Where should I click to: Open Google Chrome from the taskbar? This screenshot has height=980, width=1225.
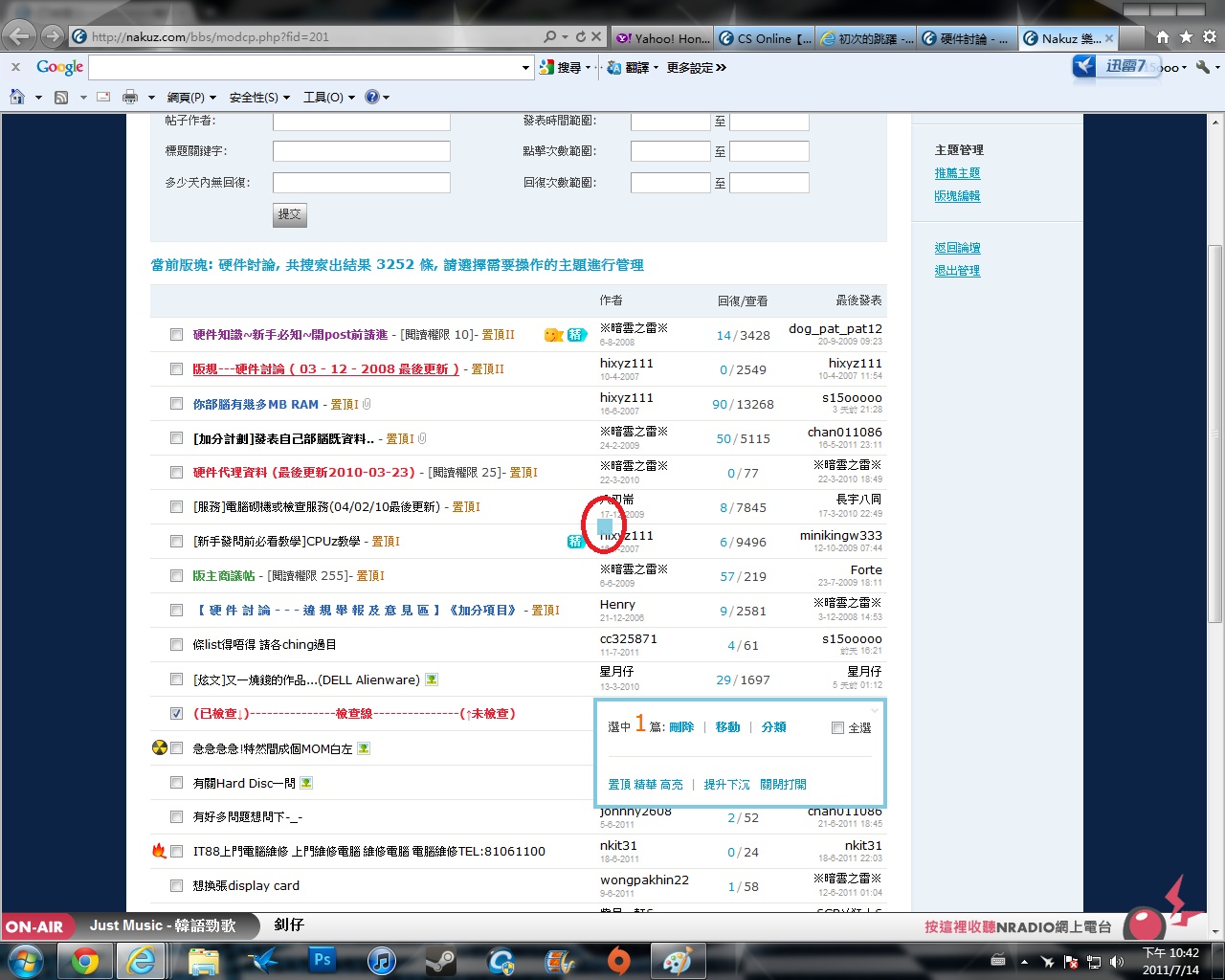coord(85,960)
